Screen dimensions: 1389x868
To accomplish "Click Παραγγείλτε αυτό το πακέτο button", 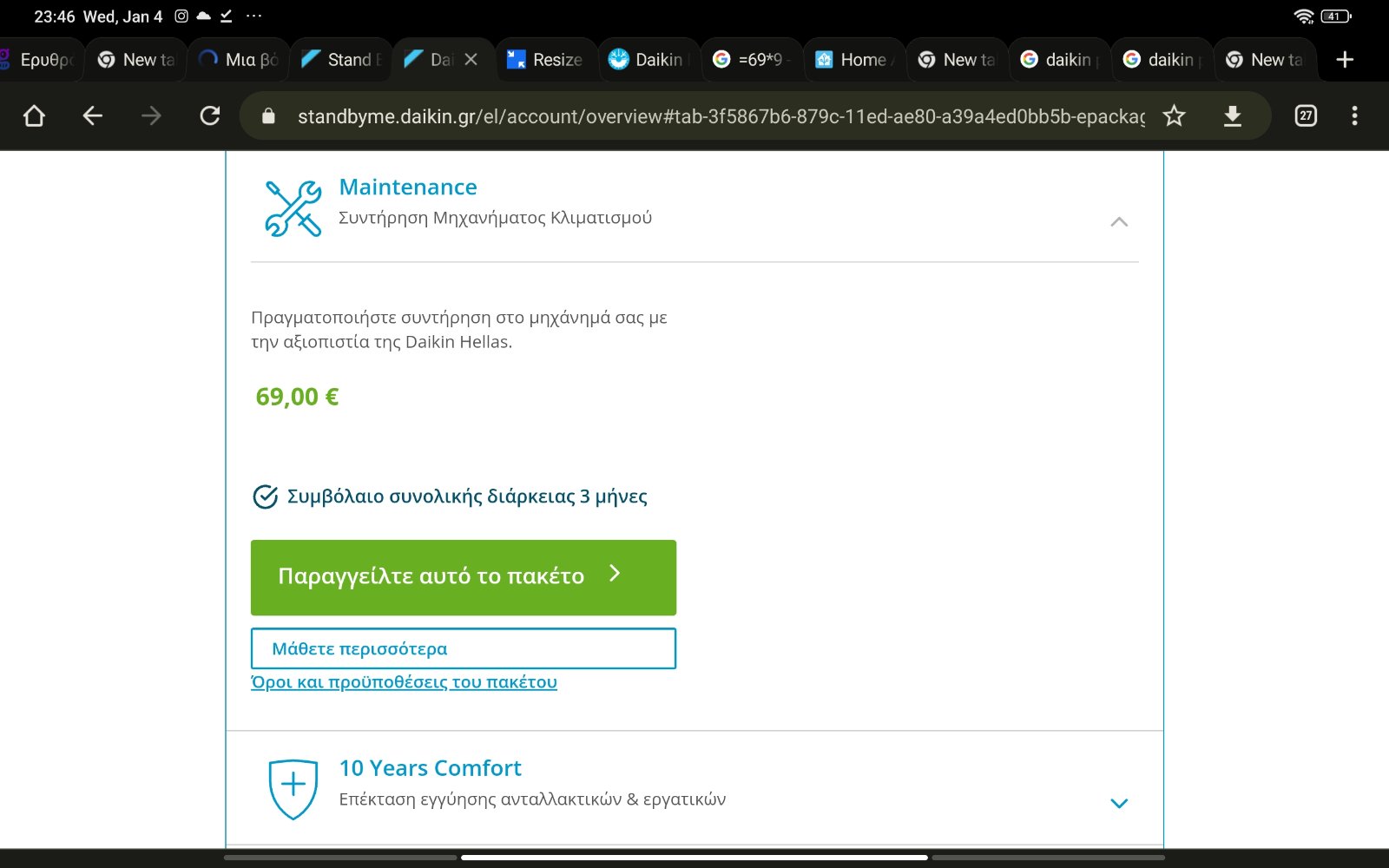I will 464,577.
